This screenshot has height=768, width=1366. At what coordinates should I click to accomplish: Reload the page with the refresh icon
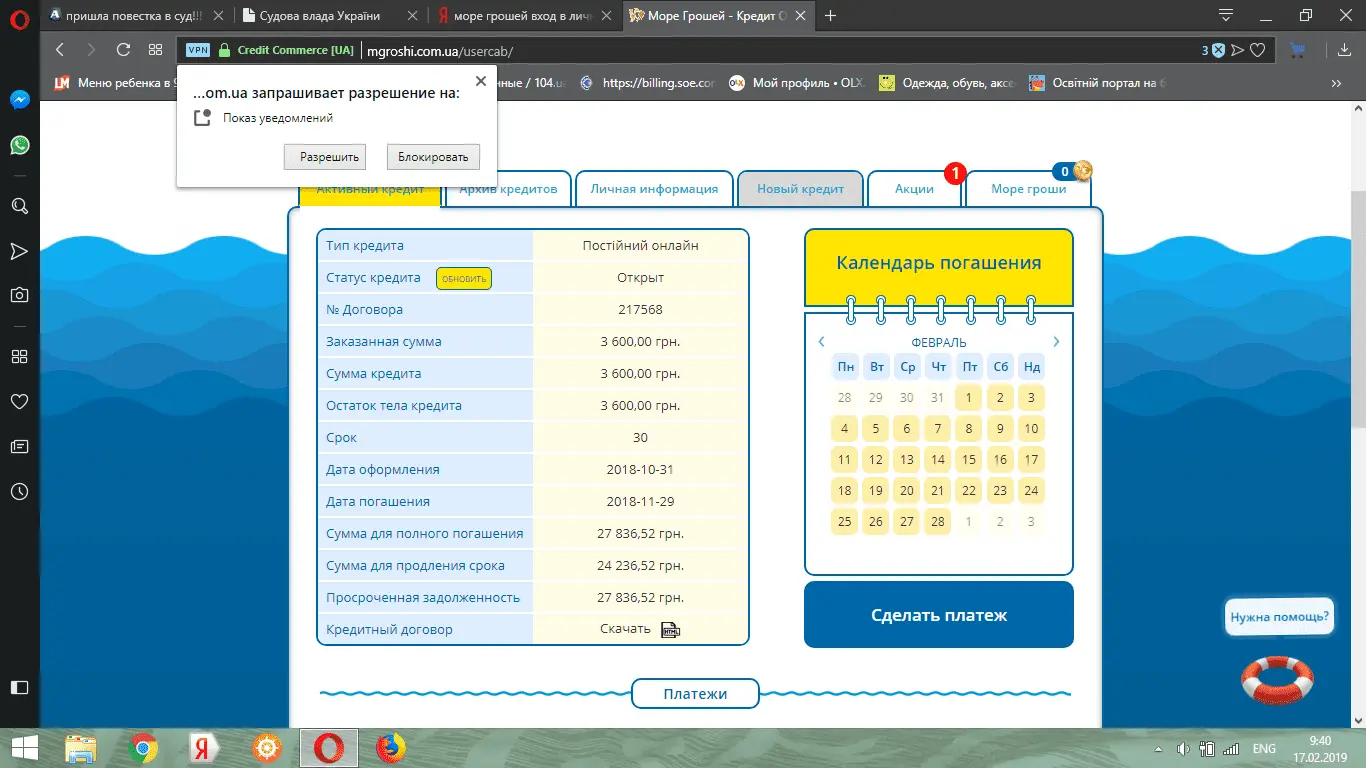tap(123, 50)
